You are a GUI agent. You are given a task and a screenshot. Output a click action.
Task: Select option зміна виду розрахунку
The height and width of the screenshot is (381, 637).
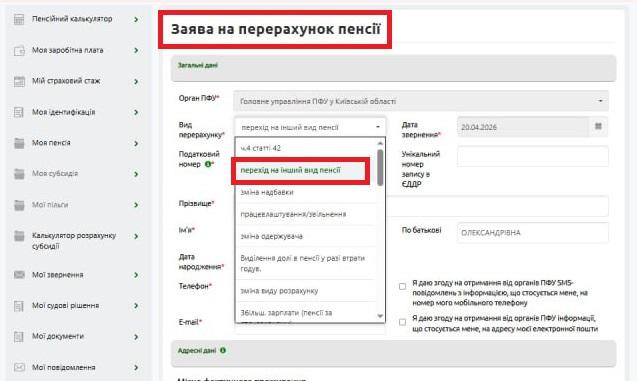click(x=306, y=291)
